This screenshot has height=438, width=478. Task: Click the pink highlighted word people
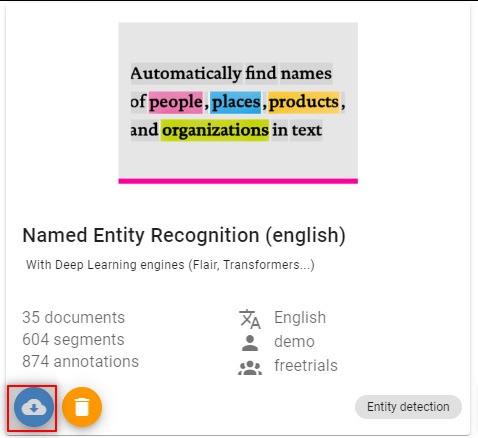point(176,102)
